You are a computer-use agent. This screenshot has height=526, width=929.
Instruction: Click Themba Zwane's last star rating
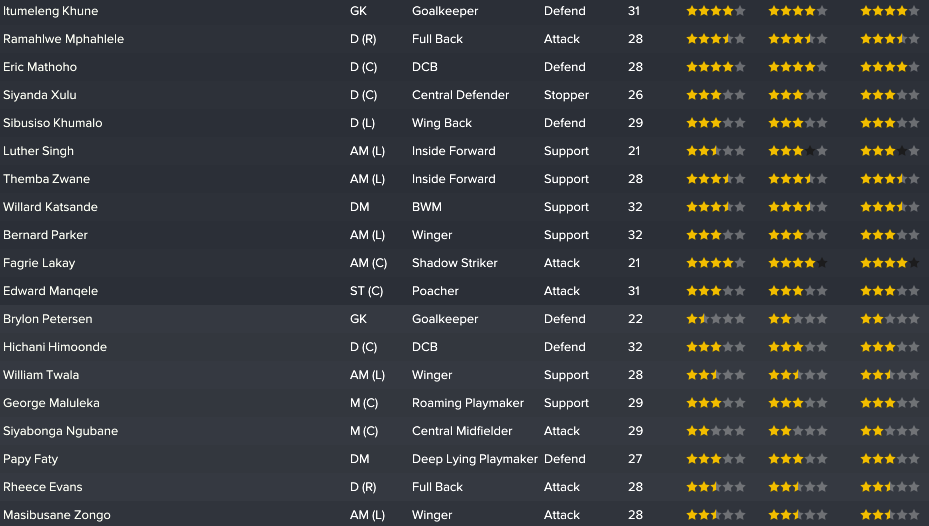890,179
